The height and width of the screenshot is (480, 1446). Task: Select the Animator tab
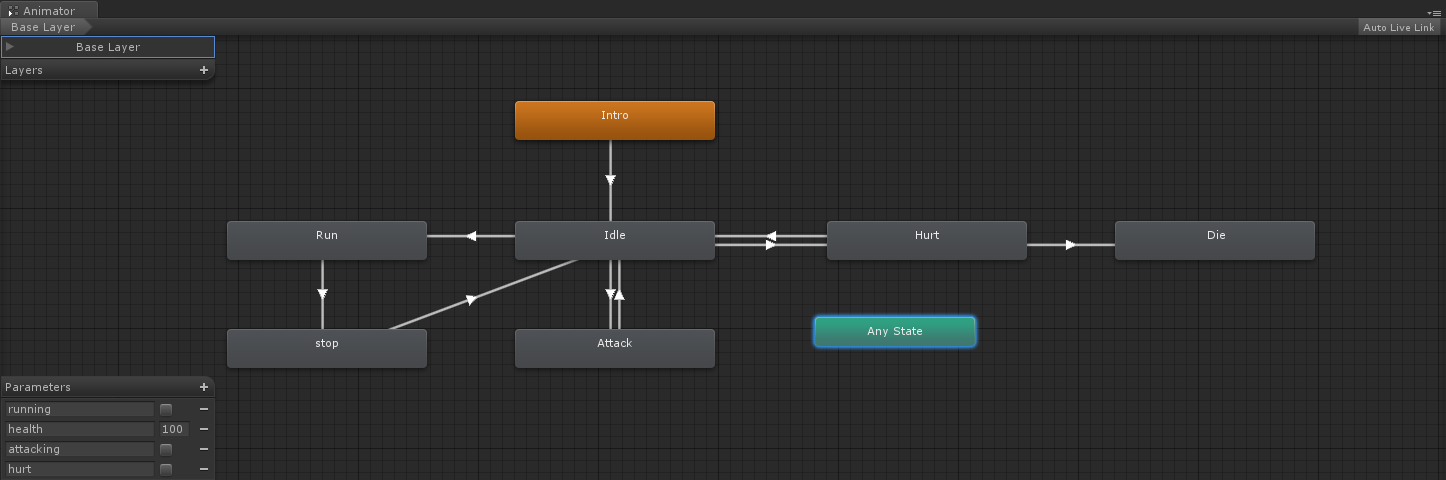coord(48,11)
